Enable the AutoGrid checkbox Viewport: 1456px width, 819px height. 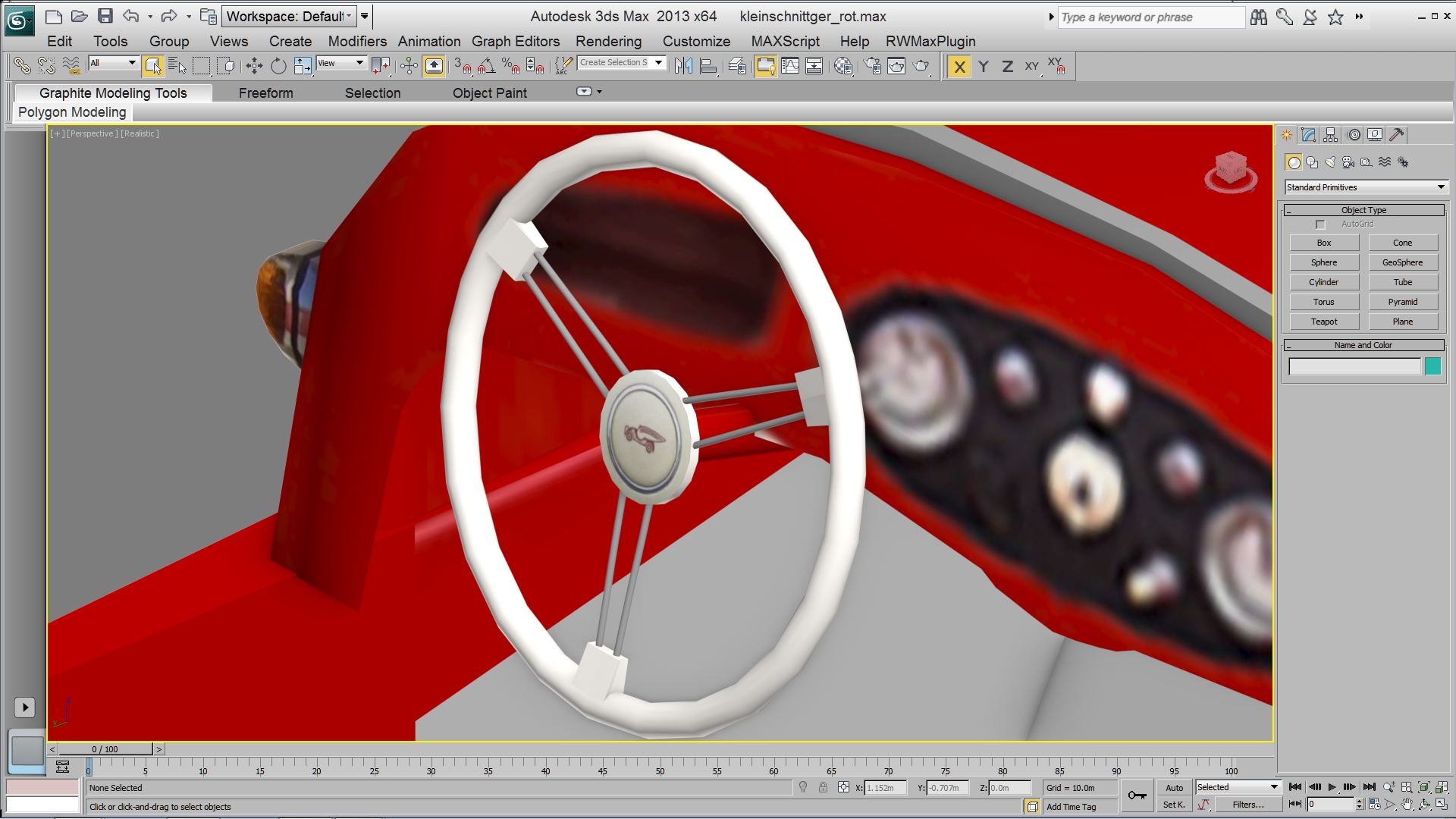[1320, 224]
